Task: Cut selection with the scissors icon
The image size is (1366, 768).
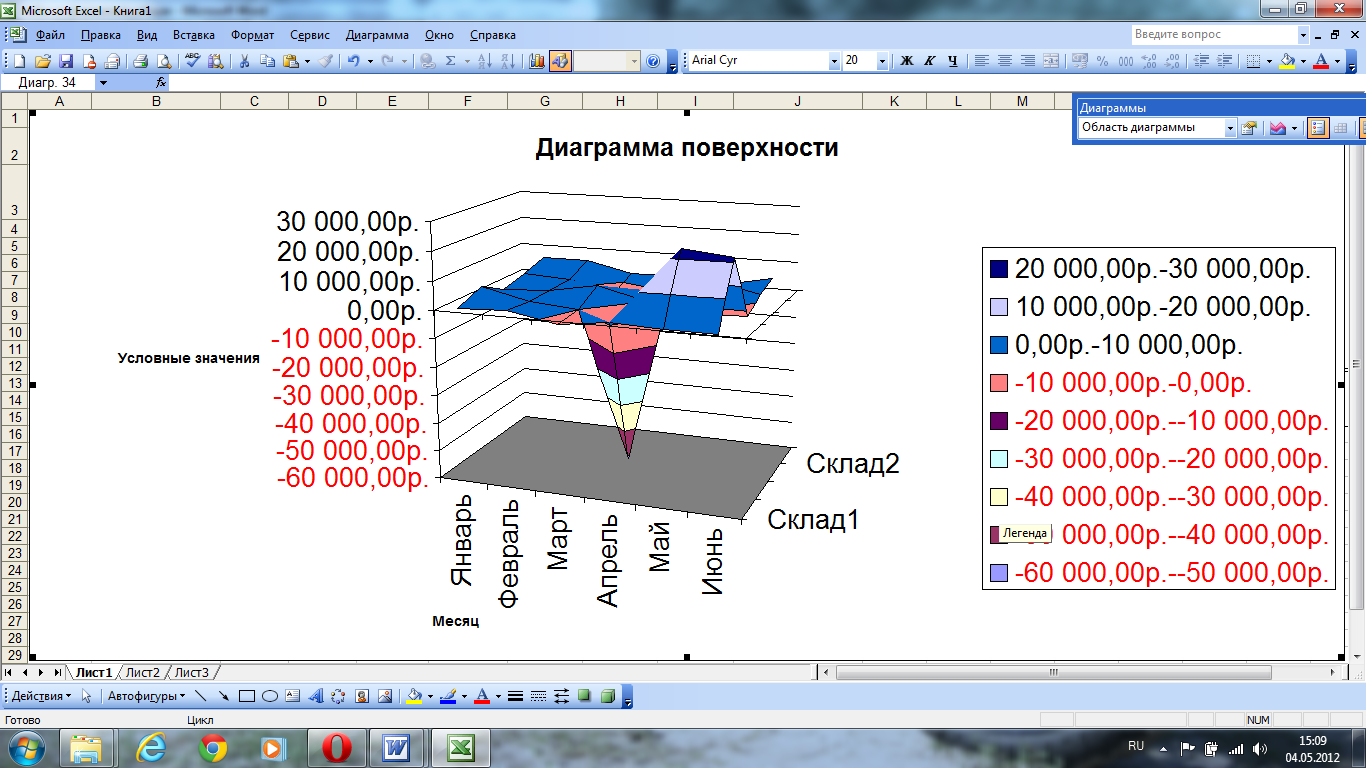Action: (x=244, y=61)
